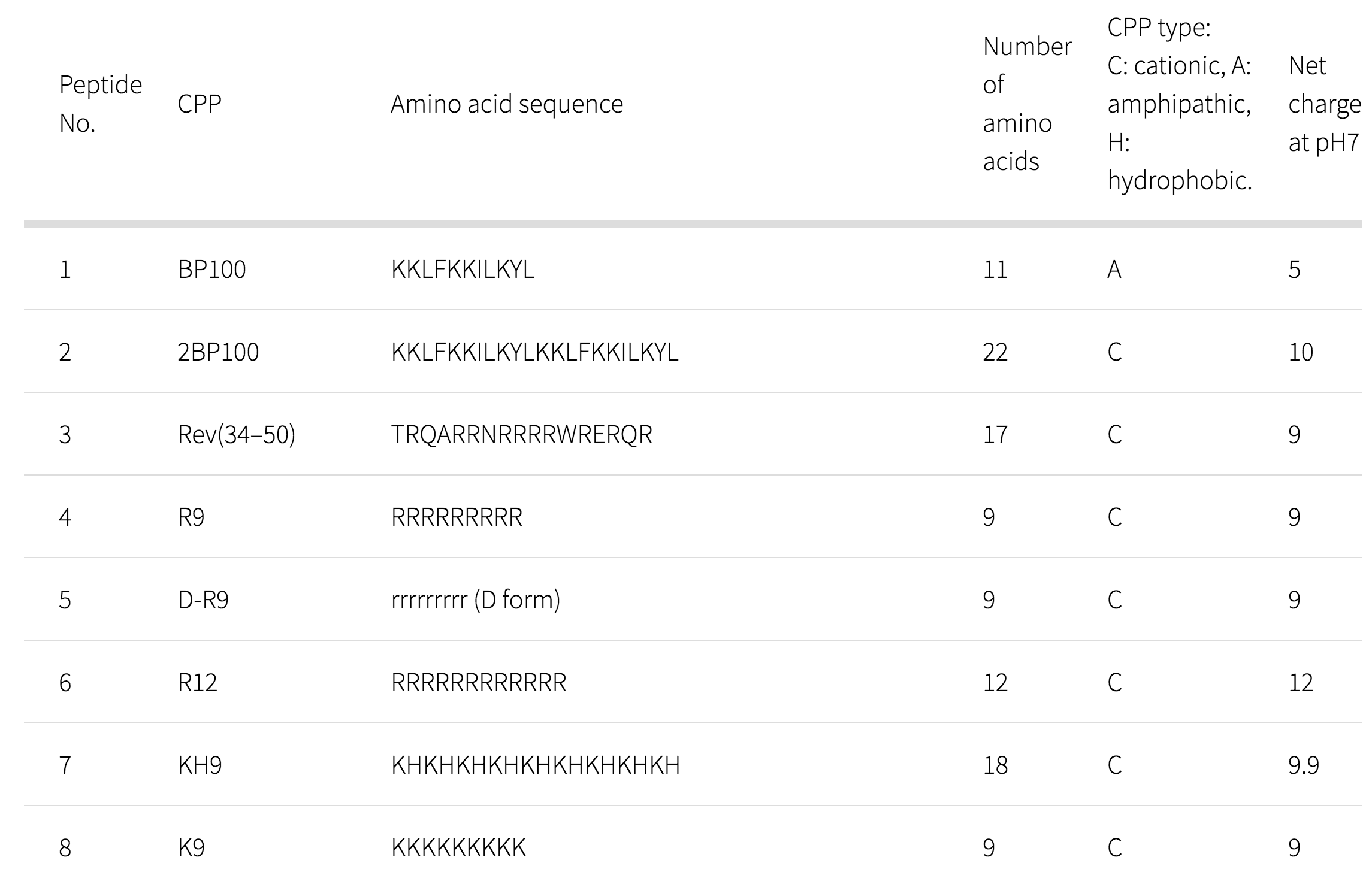This screenshot has height=872, width=1372.
Task: Click the 'Amino acid sequence' column header
Action: pyautogui.click(x=506, y=104)
